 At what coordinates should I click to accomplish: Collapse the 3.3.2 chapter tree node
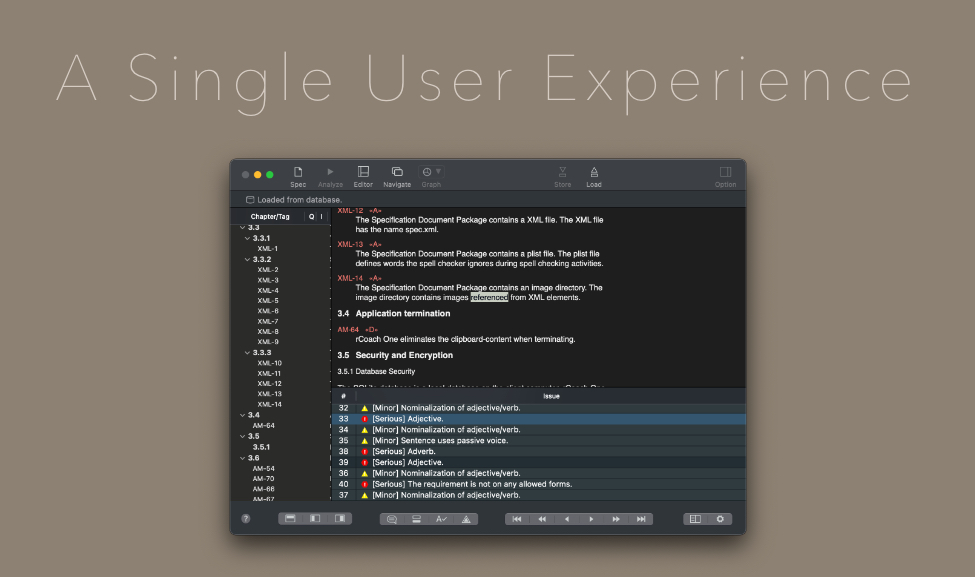click(247, 259)
